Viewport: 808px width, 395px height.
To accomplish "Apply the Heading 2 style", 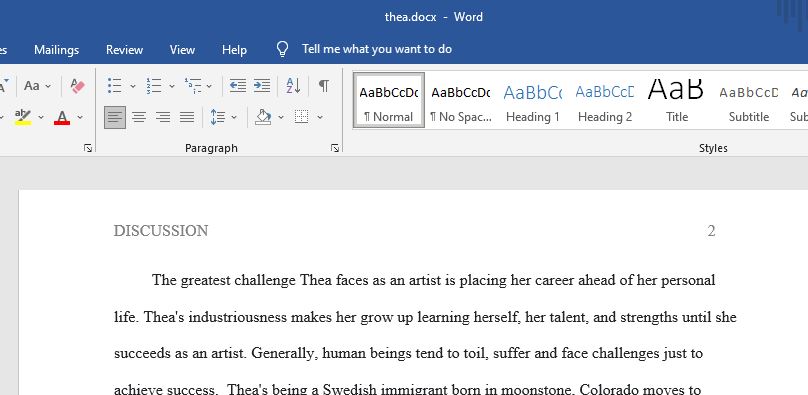I will (x=605, y=100).
